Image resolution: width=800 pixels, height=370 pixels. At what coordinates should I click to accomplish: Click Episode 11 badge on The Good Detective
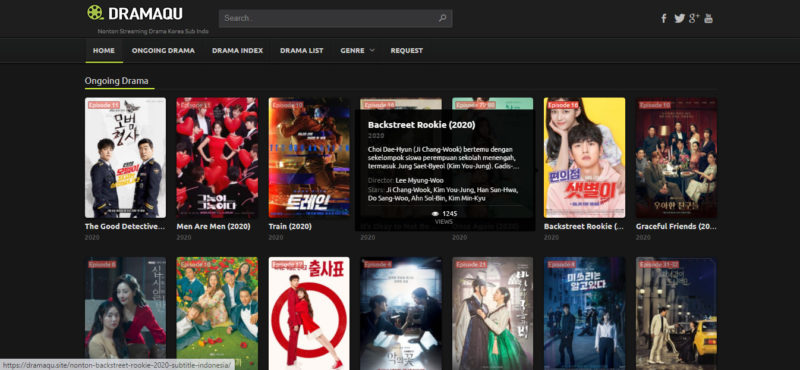(x=104, y=105)
